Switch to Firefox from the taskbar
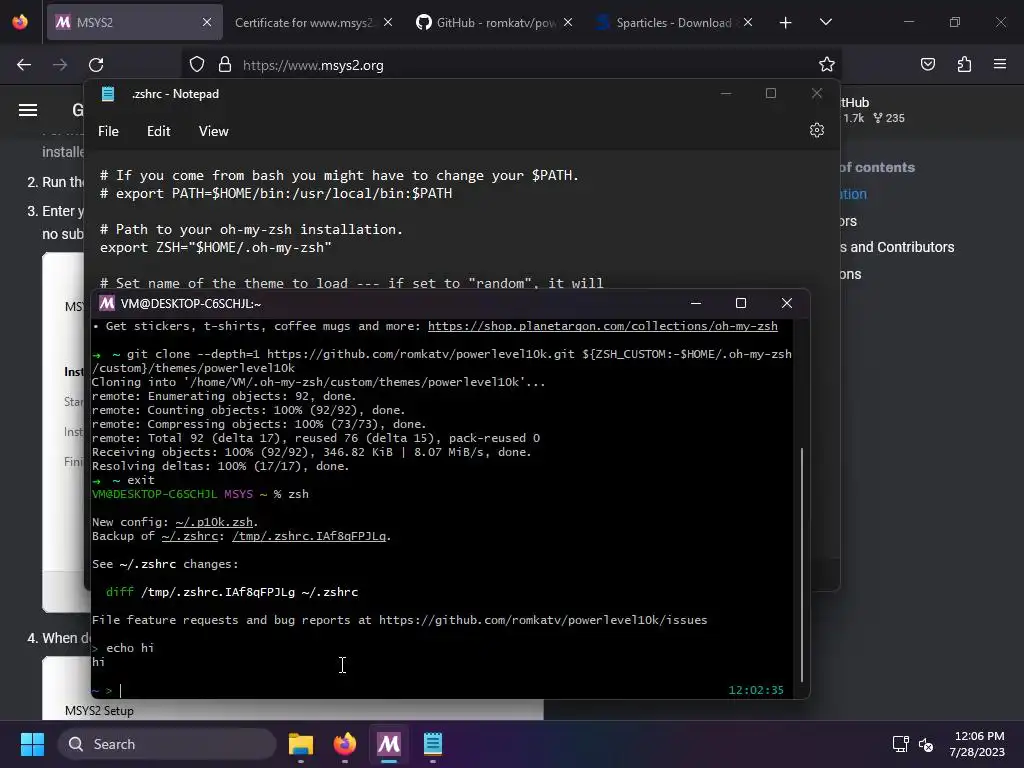 (x=345, y=744)
